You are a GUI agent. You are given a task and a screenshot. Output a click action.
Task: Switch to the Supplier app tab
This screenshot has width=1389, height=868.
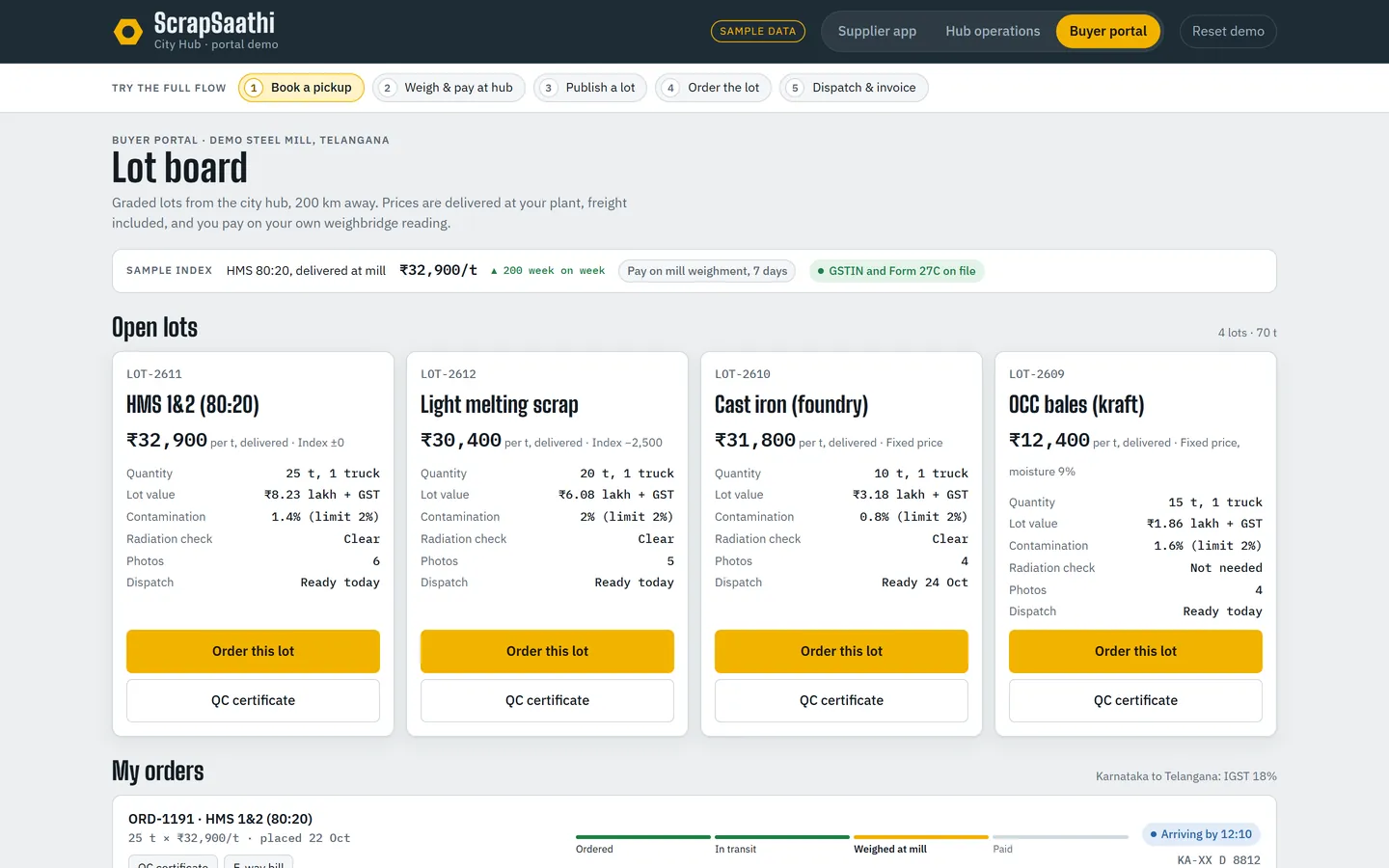click(x=877, y=31)
